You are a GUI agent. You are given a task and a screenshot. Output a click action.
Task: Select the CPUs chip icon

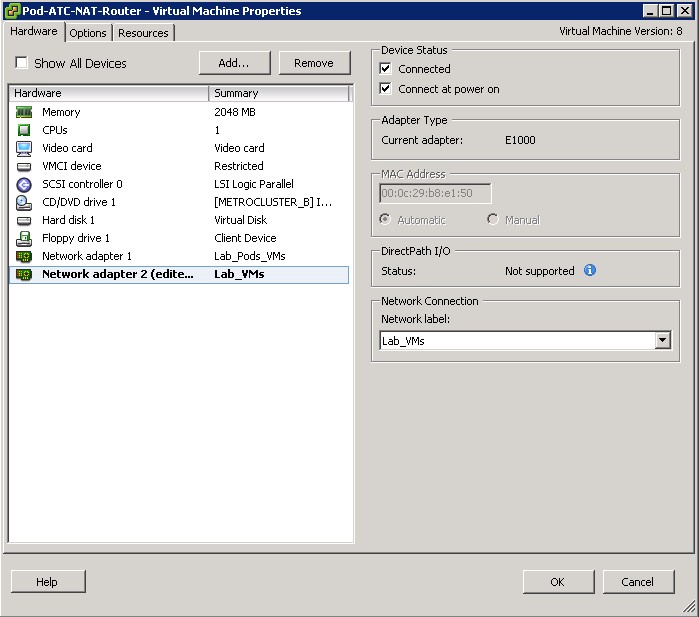click(24, 130)
